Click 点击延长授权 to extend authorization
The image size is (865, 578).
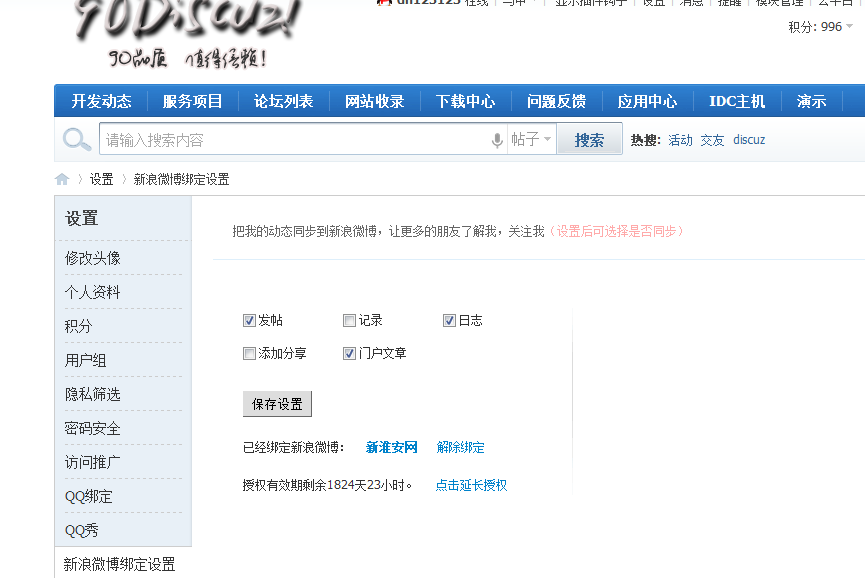tap(471, 485)
